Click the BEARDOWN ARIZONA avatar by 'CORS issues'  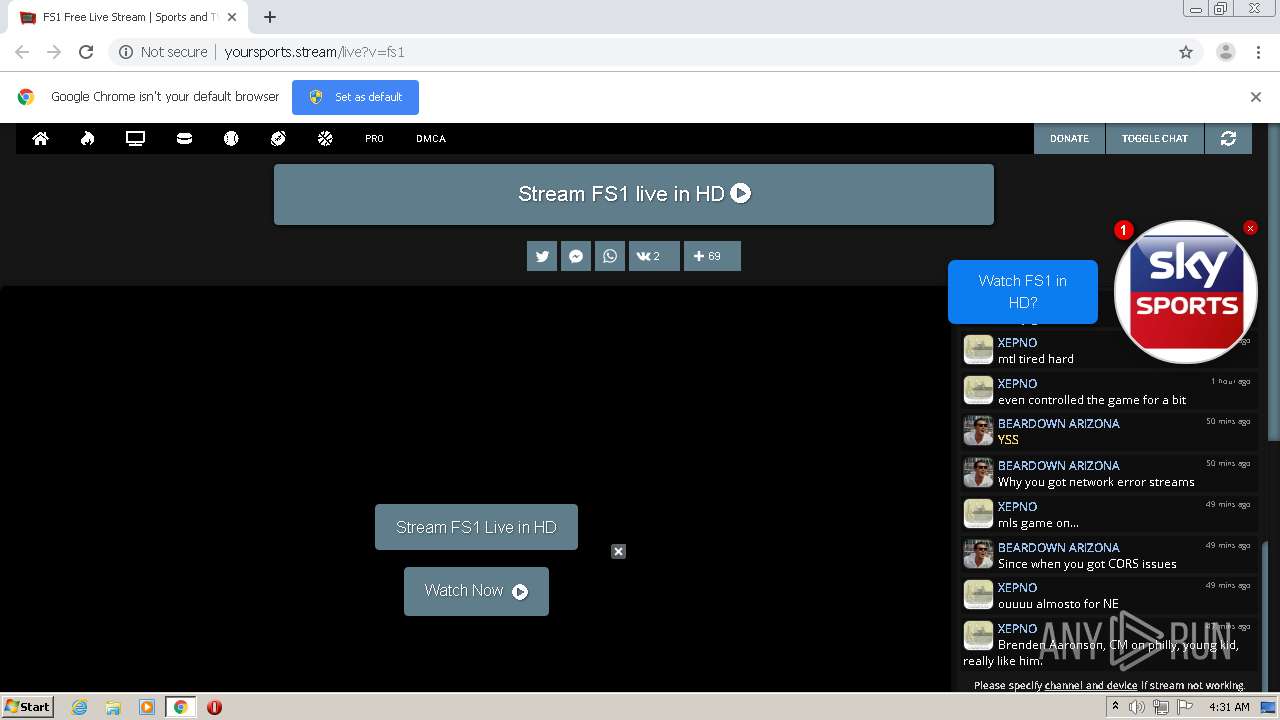pyautogui.click(x=978, y=554)
